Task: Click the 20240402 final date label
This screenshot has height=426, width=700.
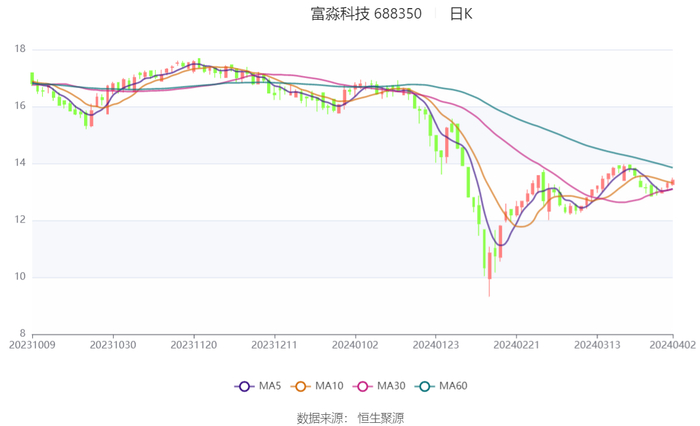Action: pos(671,344)
